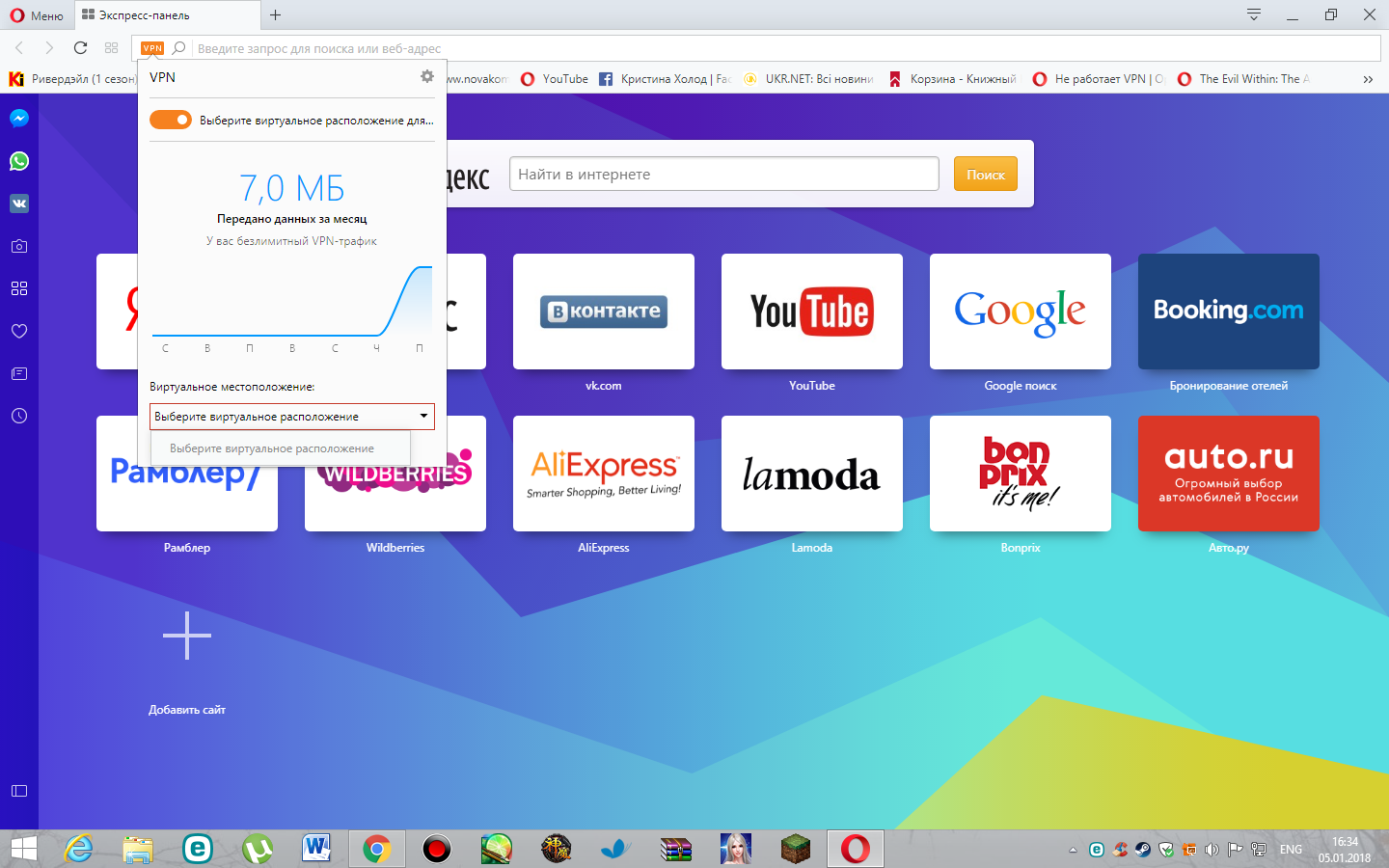The width and height of the screenshot is (1389, 868).
Task: Open the Lamoda speed dial tile
Action: tap(812, 474)
